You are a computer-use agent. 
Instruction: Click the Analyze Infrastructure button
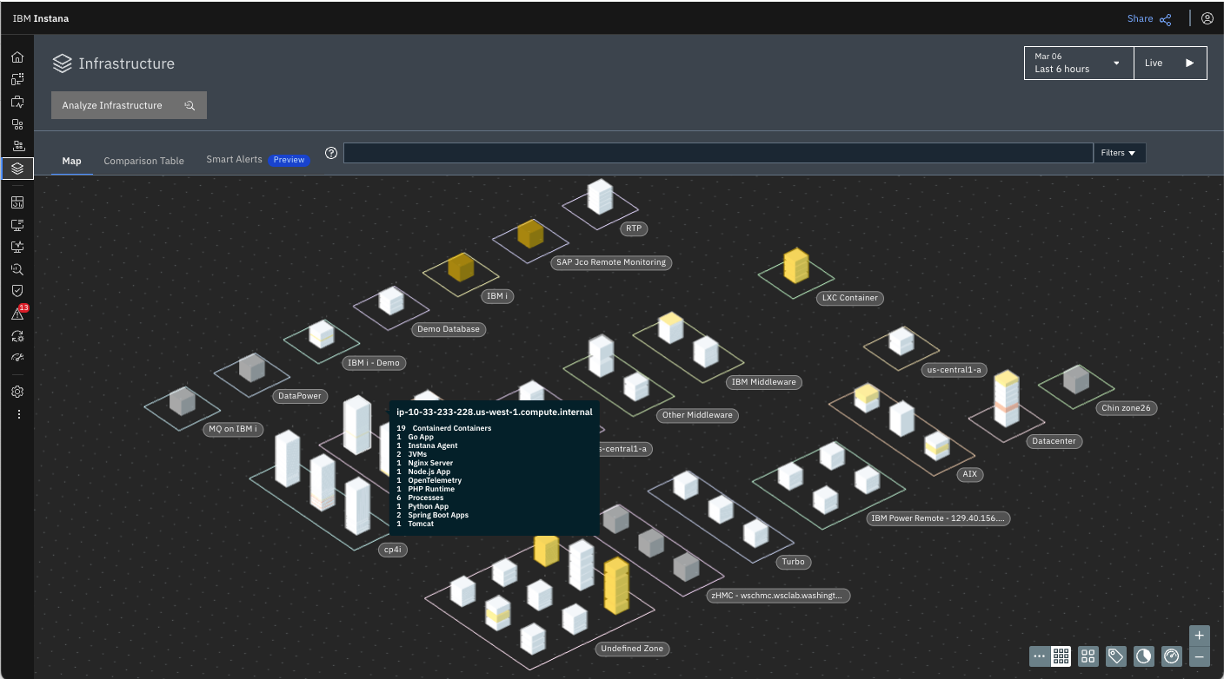129,105
